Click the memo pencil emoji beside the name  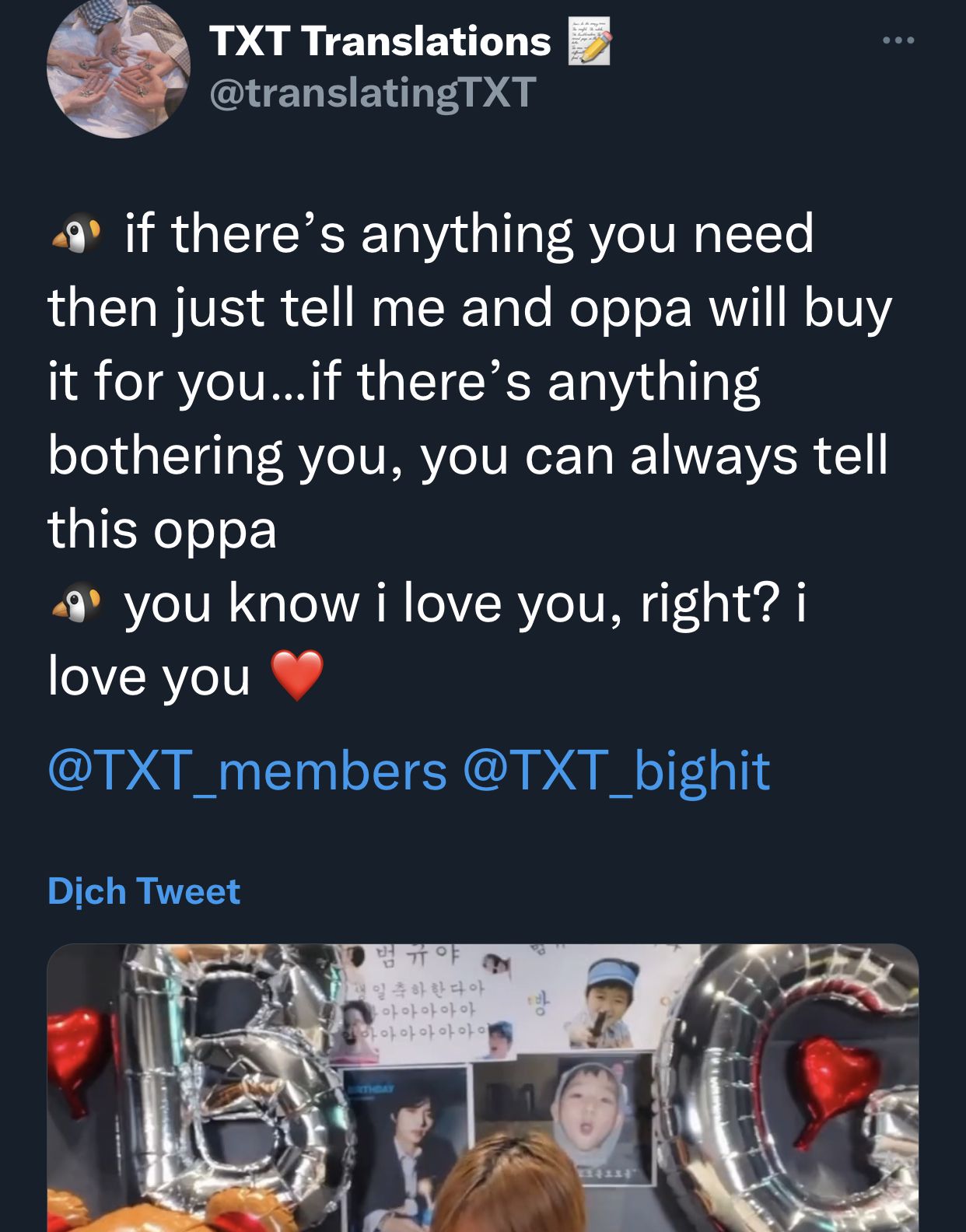pos(589,41)
